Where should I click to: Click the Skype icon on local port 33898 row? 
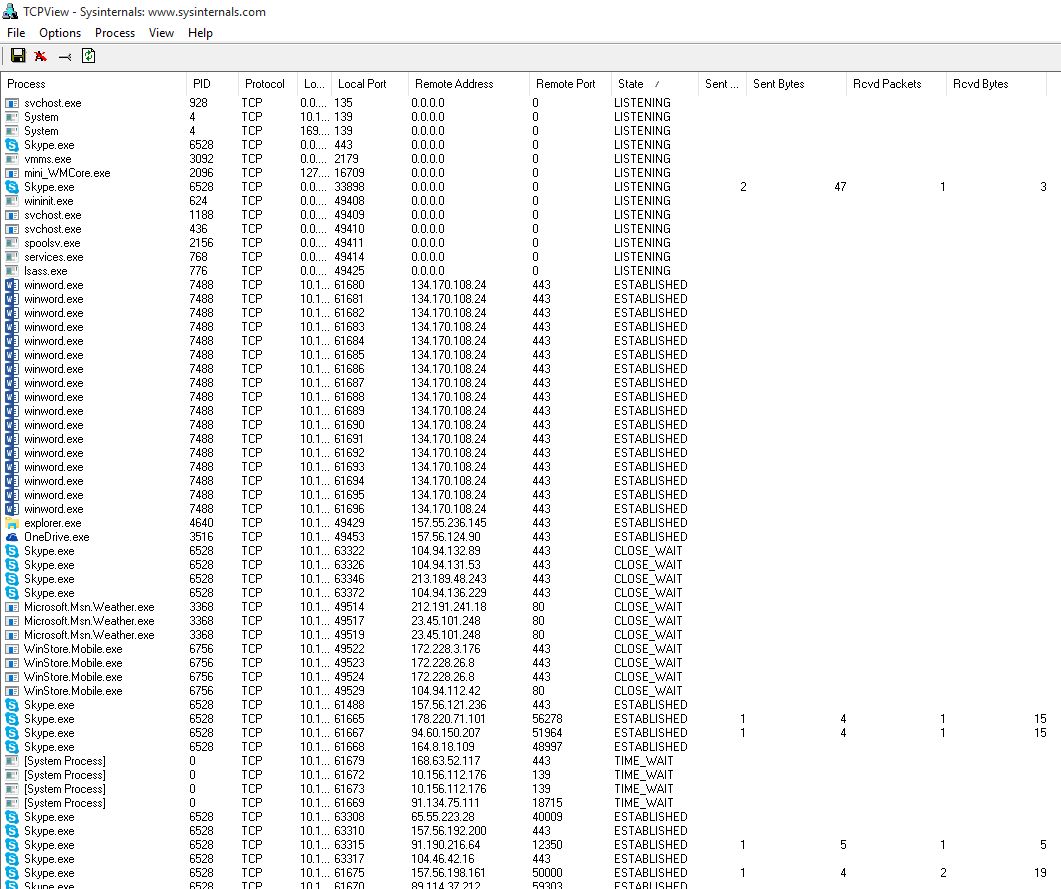coord(12,187)
